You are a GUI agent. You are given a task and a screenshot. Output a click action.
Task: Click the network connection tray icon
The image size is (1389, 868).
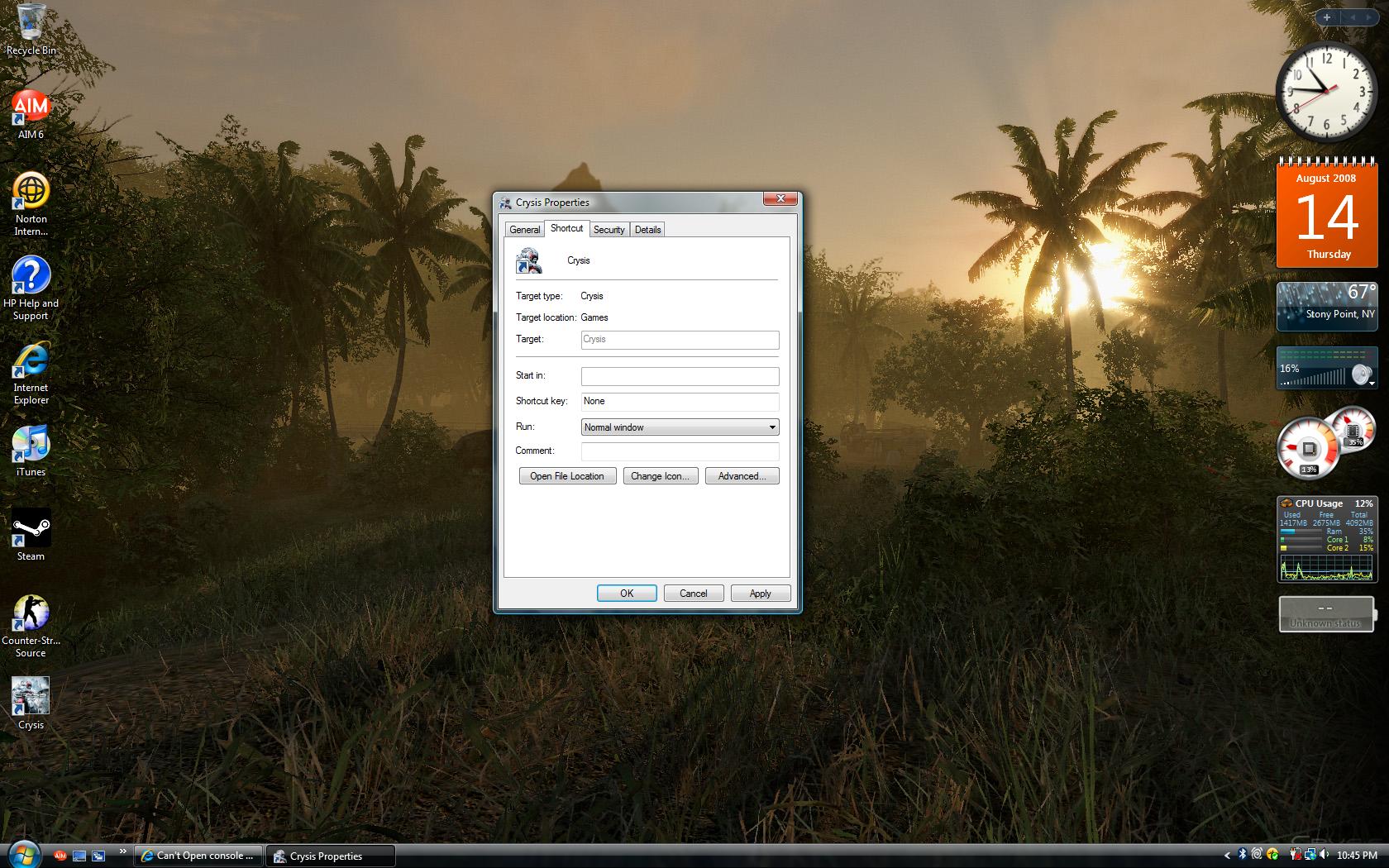click(1310, 855)
